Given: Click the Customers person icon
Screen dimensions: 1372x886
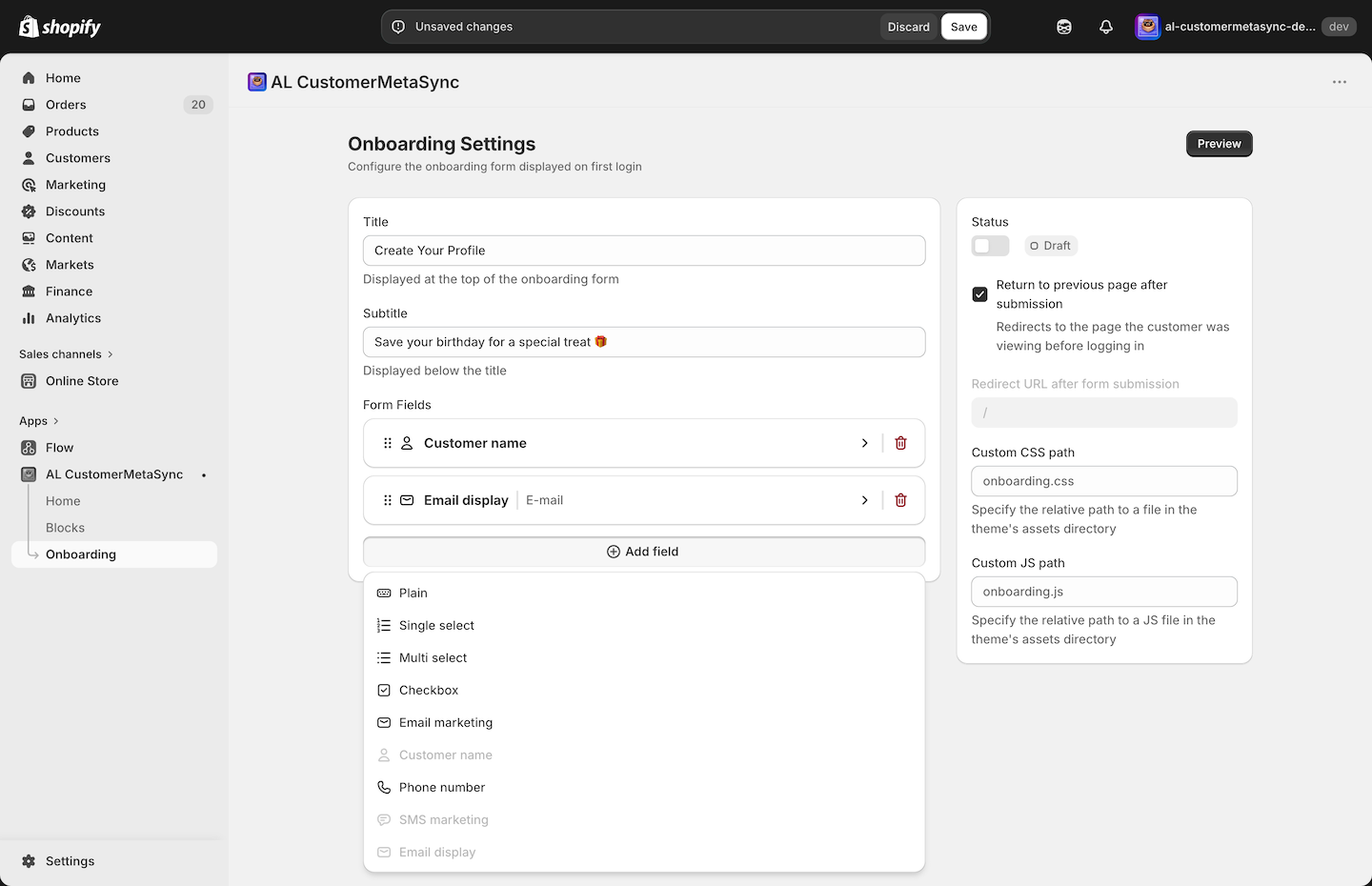Looking at the screenshot, I should pos(29,158).
